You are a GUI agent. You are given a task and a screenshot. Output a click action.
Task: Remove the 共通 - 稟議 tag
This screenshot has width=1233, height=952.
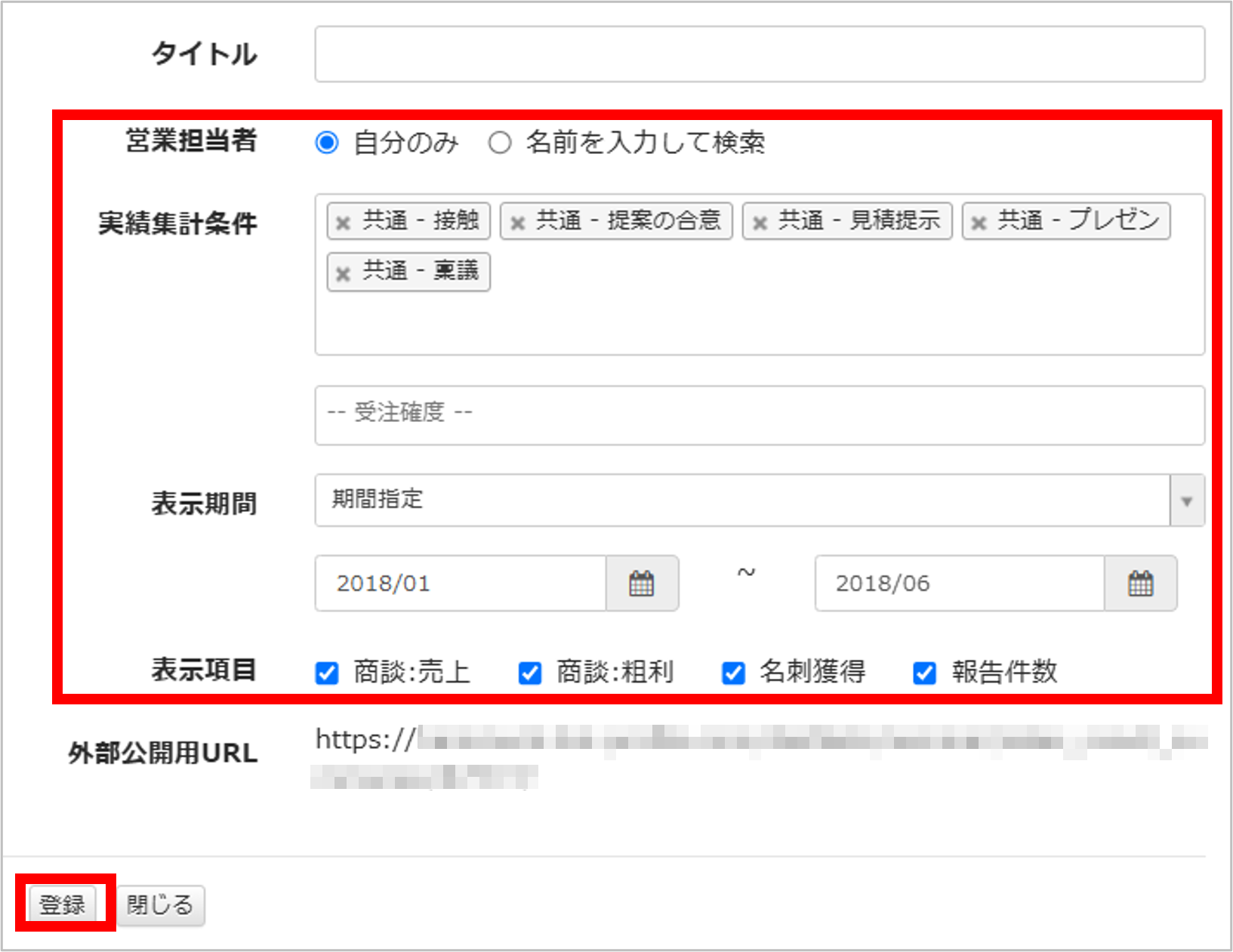tap(343, 273)
